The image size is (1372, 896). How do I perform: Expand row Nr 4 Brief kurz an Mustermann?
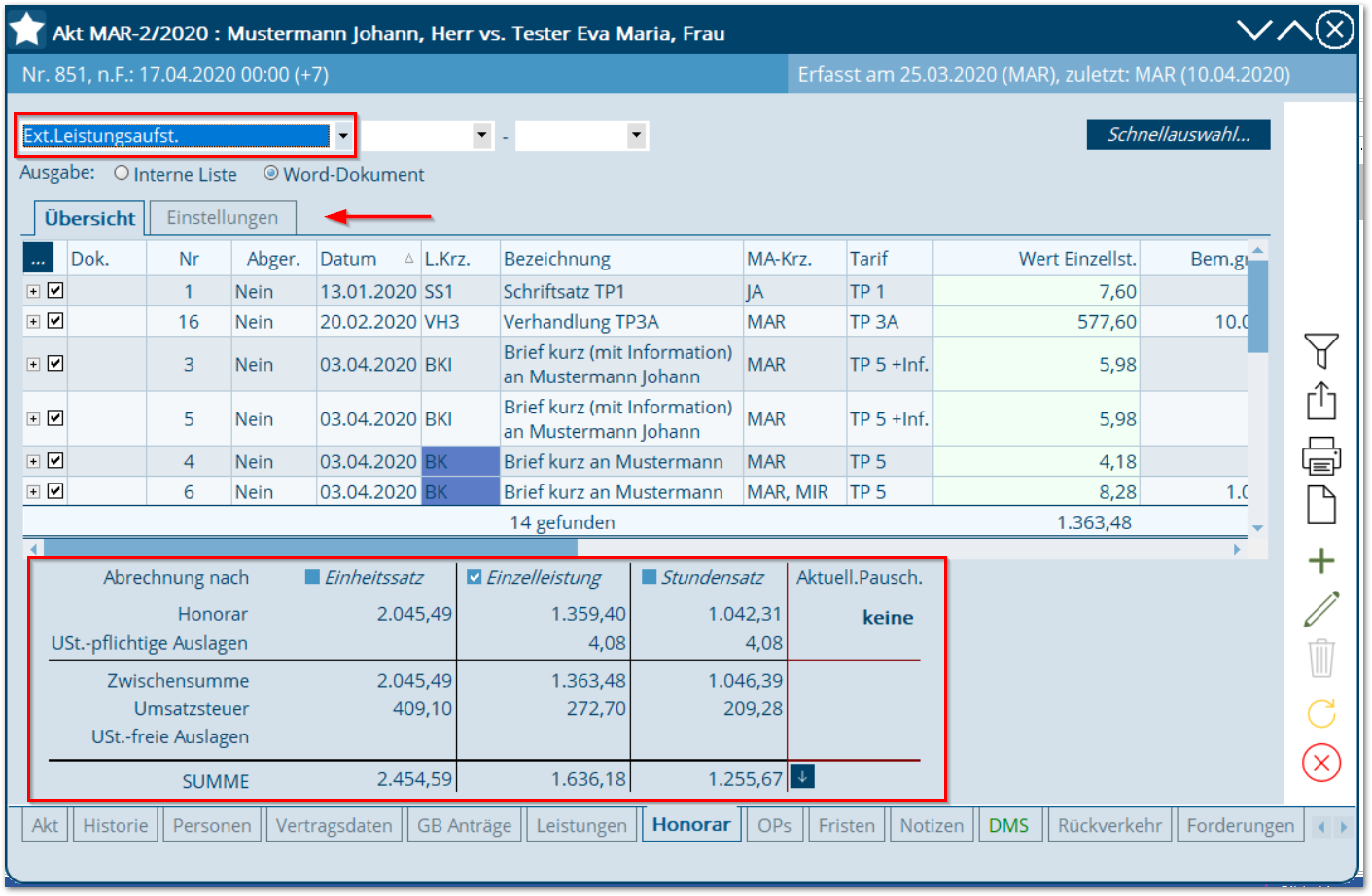point(33,461)
